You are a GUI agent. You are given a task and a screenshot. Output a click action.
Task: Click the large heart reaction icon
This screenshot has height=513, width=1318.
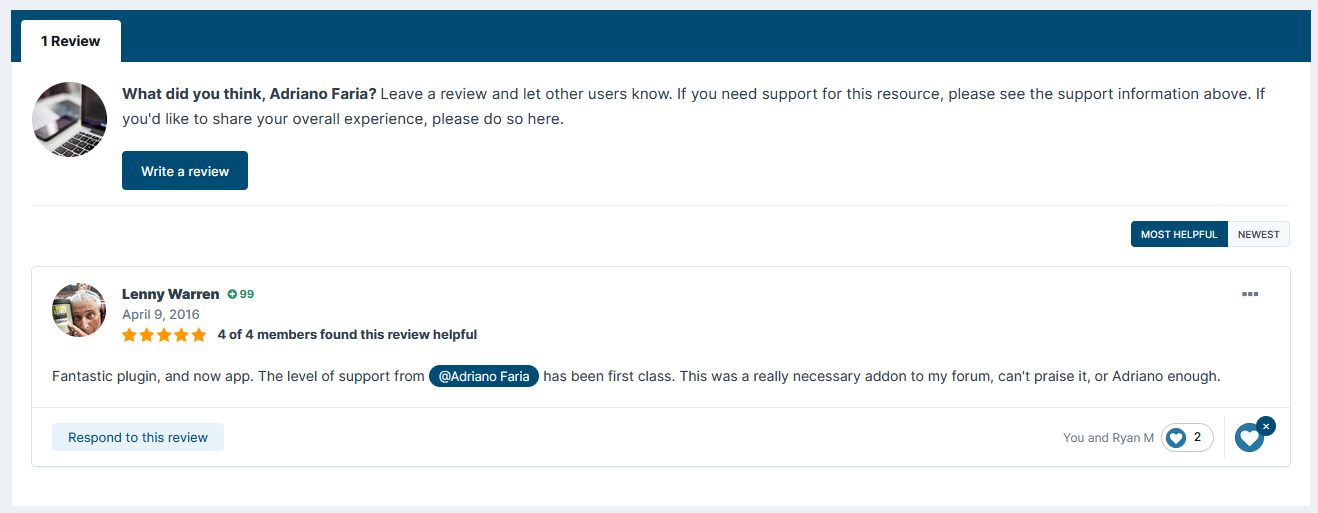click(1248, 438)
